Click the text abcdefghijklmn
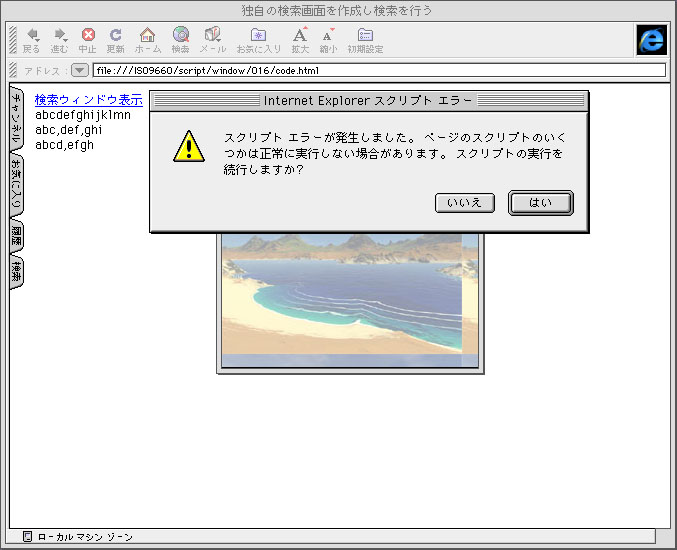Image resolution: width=677 pixels, height=550 pixels. tap(83, 115)
